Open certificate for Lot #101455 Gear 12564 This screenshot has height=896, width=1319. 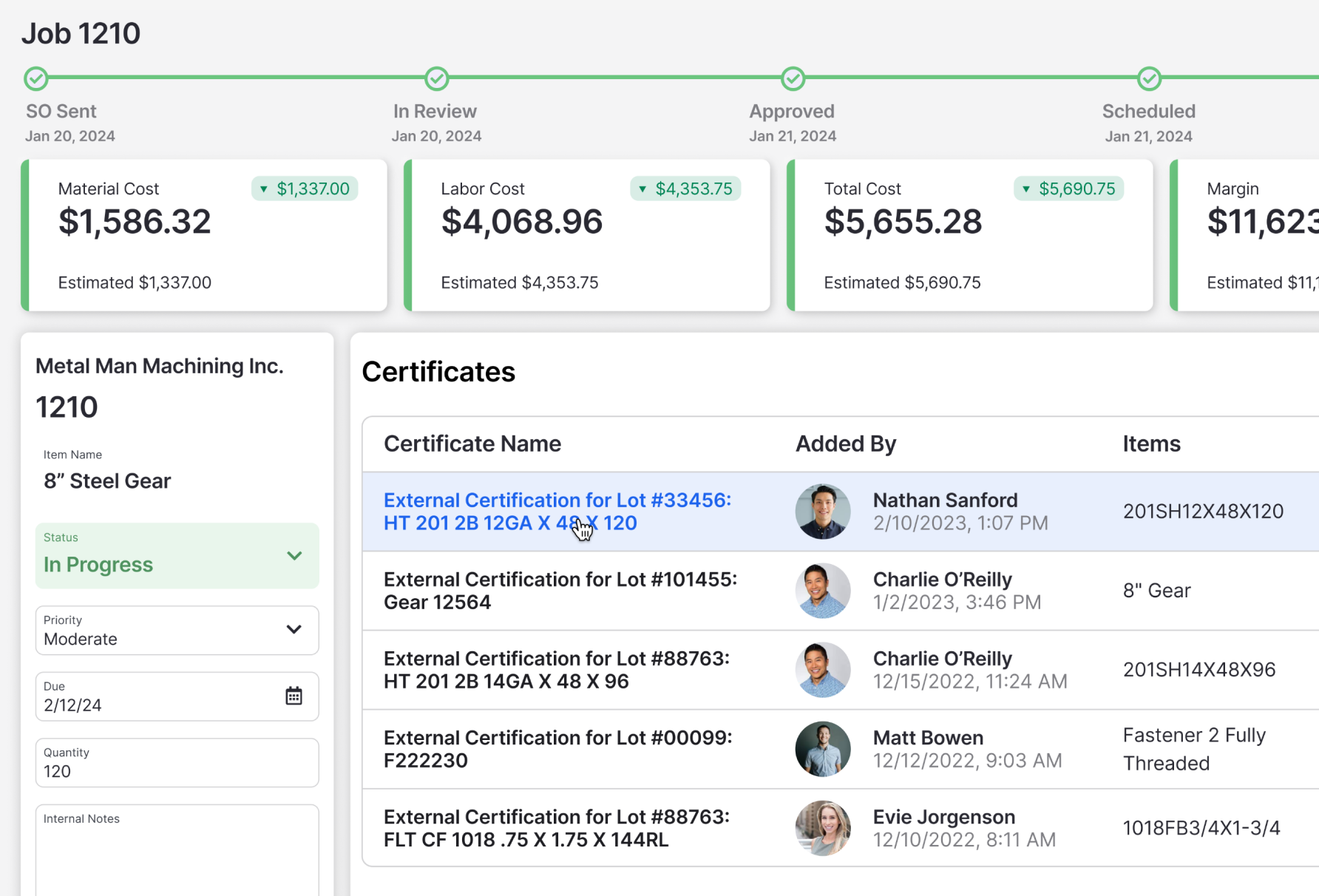pos(560,591)
